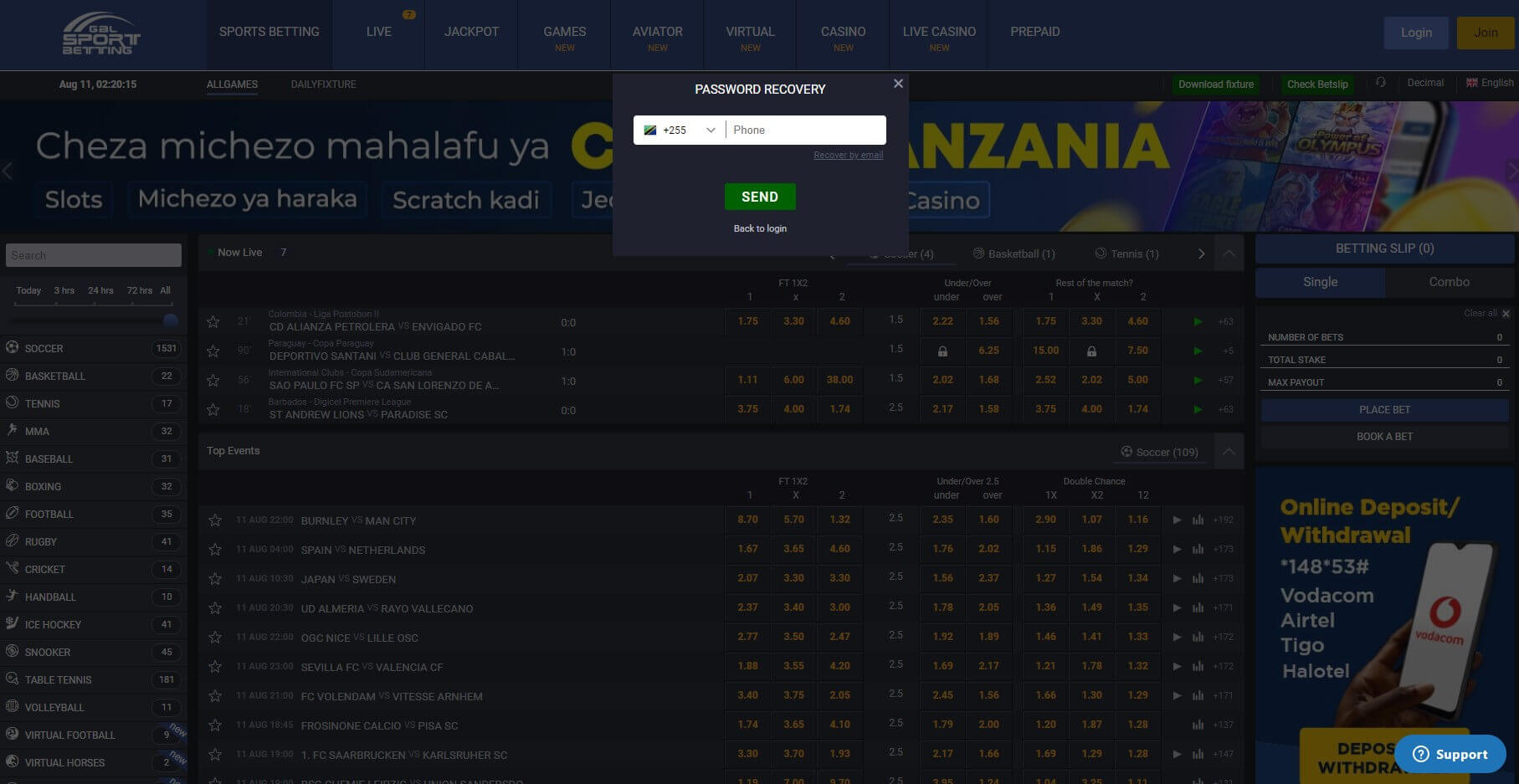Screen dimensions: 1519x784
Task: Click the Recover by email link
Action: (848, 155)
